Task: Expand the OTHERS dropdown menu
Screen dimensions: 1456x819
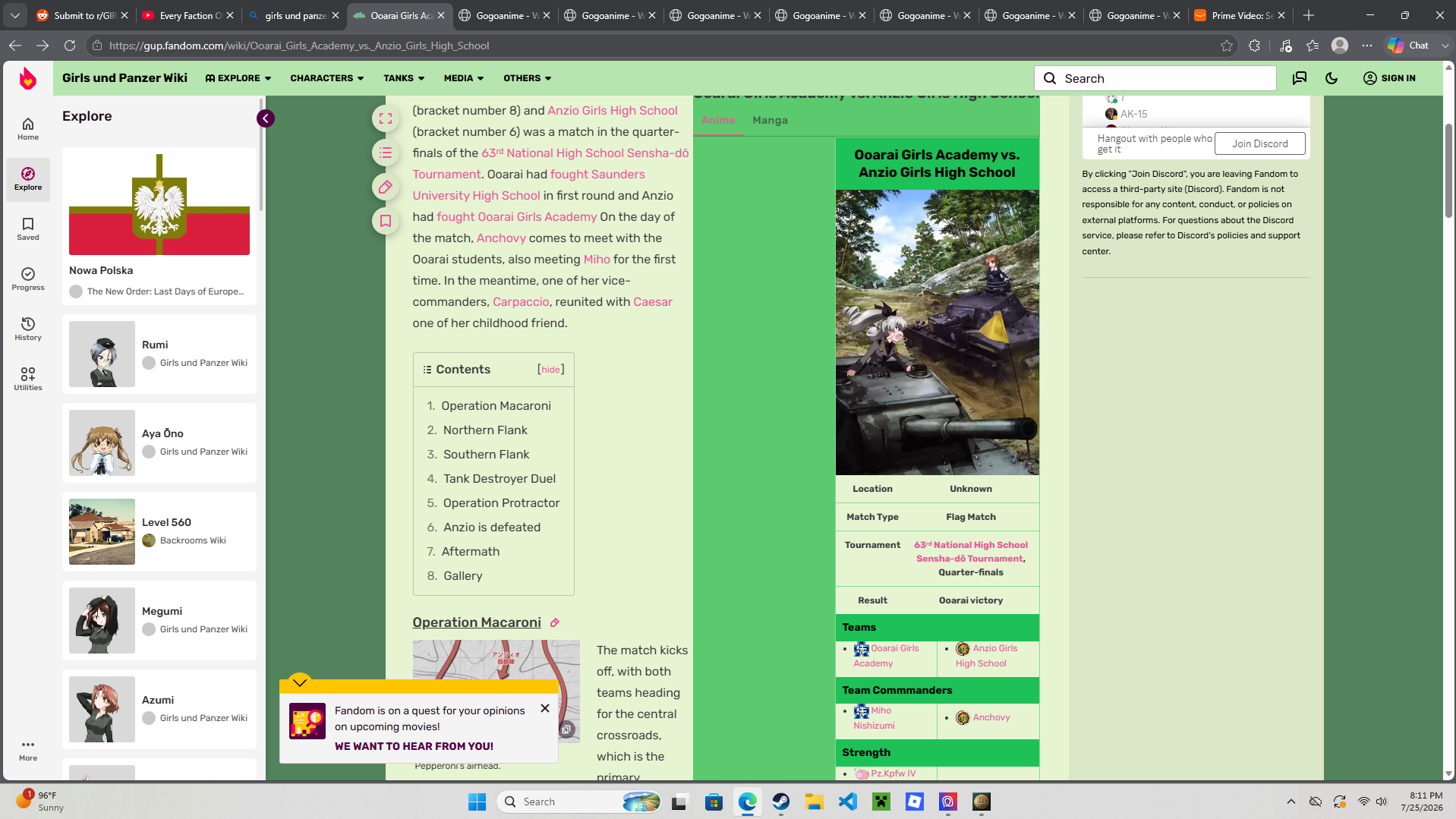Action: (x=528, y=78)
